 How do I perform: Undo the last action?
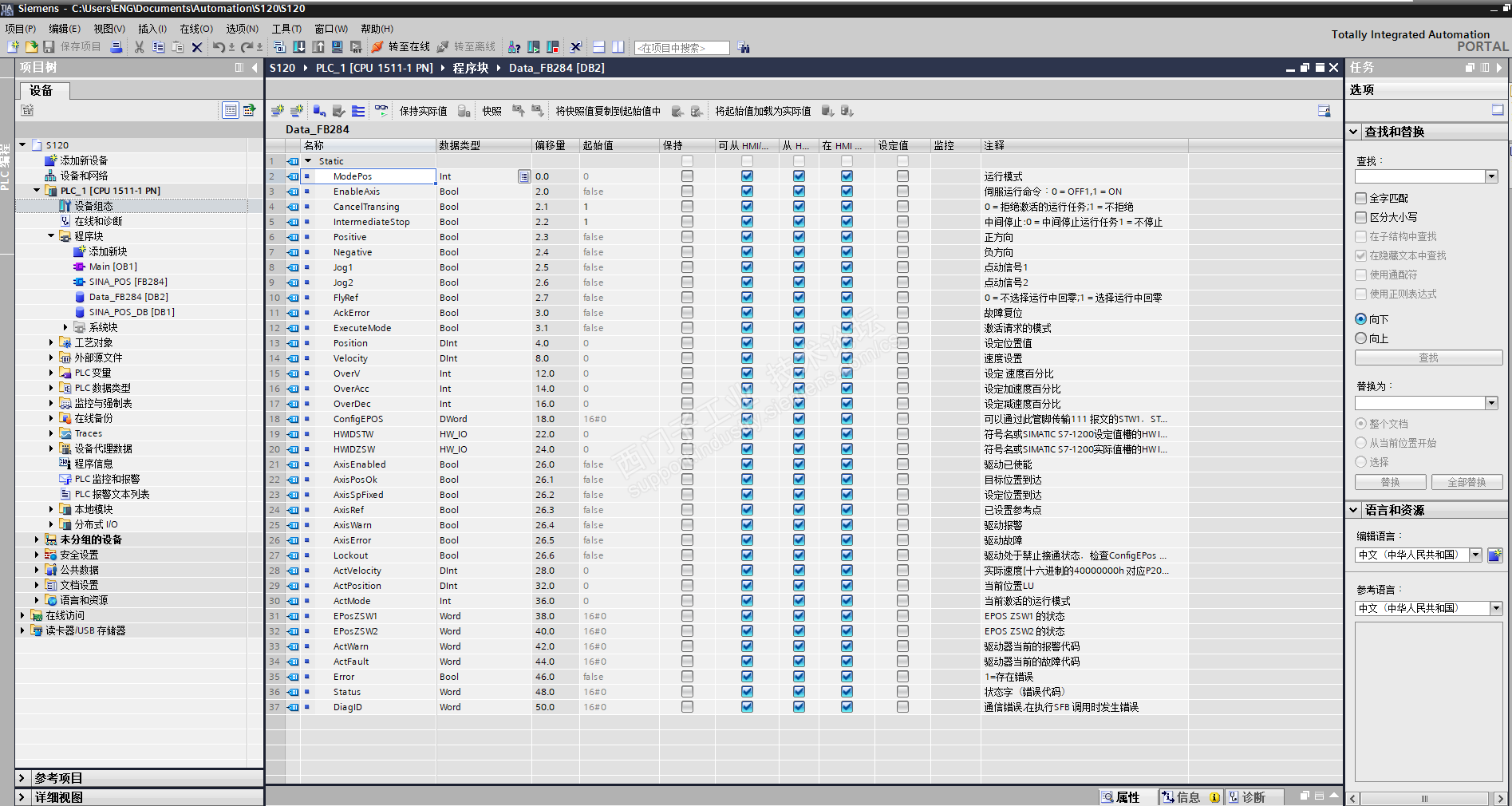[x=219, y=47]
